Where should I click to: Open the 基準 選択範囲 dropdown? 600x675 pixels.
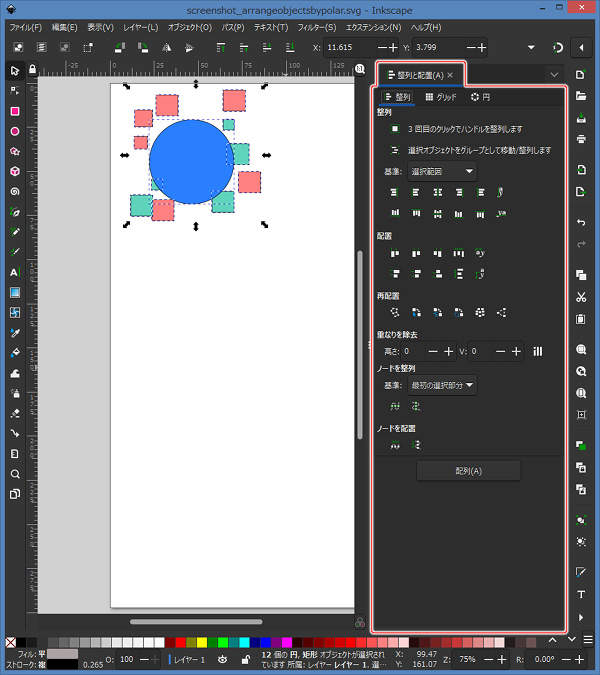[x=442, y=171]
